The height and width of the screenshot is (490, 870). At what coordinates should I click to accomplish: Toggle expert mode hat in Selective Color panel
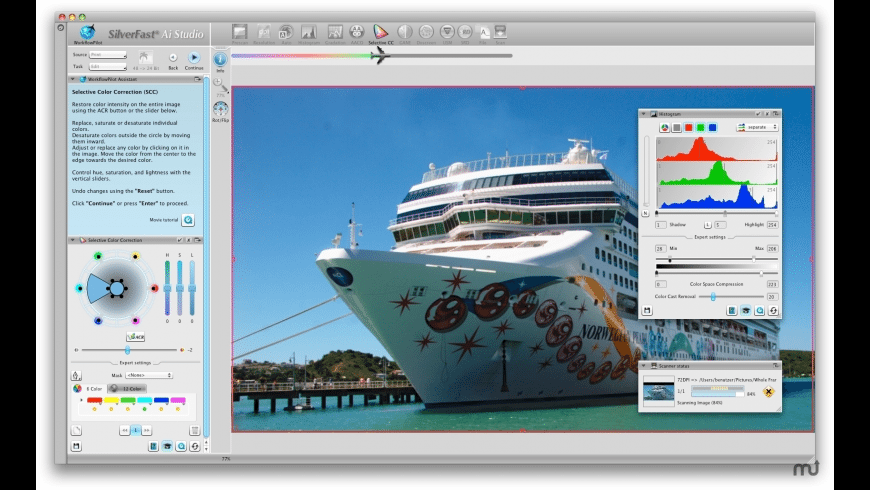coord(167,446)
